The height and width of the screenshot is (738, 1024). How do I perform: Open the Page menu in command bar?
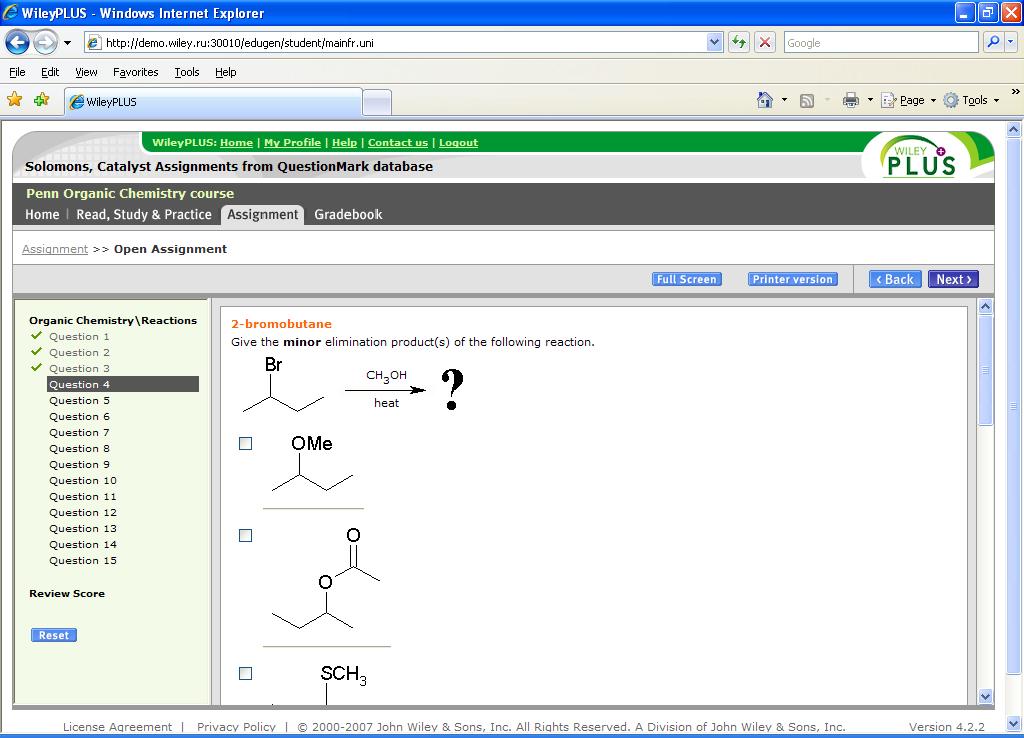(x=908, y=100)
